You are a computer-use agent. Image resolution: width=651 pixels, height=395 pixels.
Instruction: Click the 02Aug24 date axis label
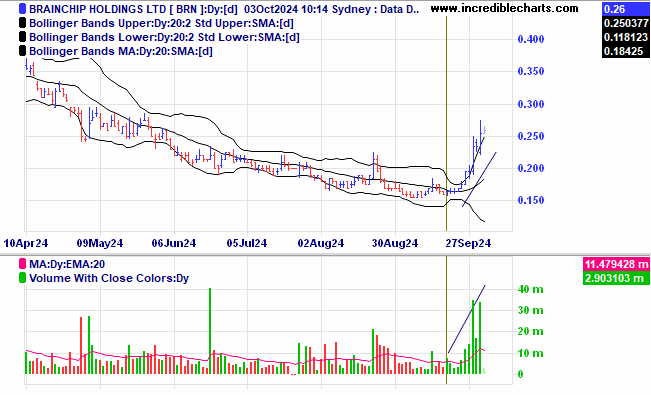pos(321,243)
